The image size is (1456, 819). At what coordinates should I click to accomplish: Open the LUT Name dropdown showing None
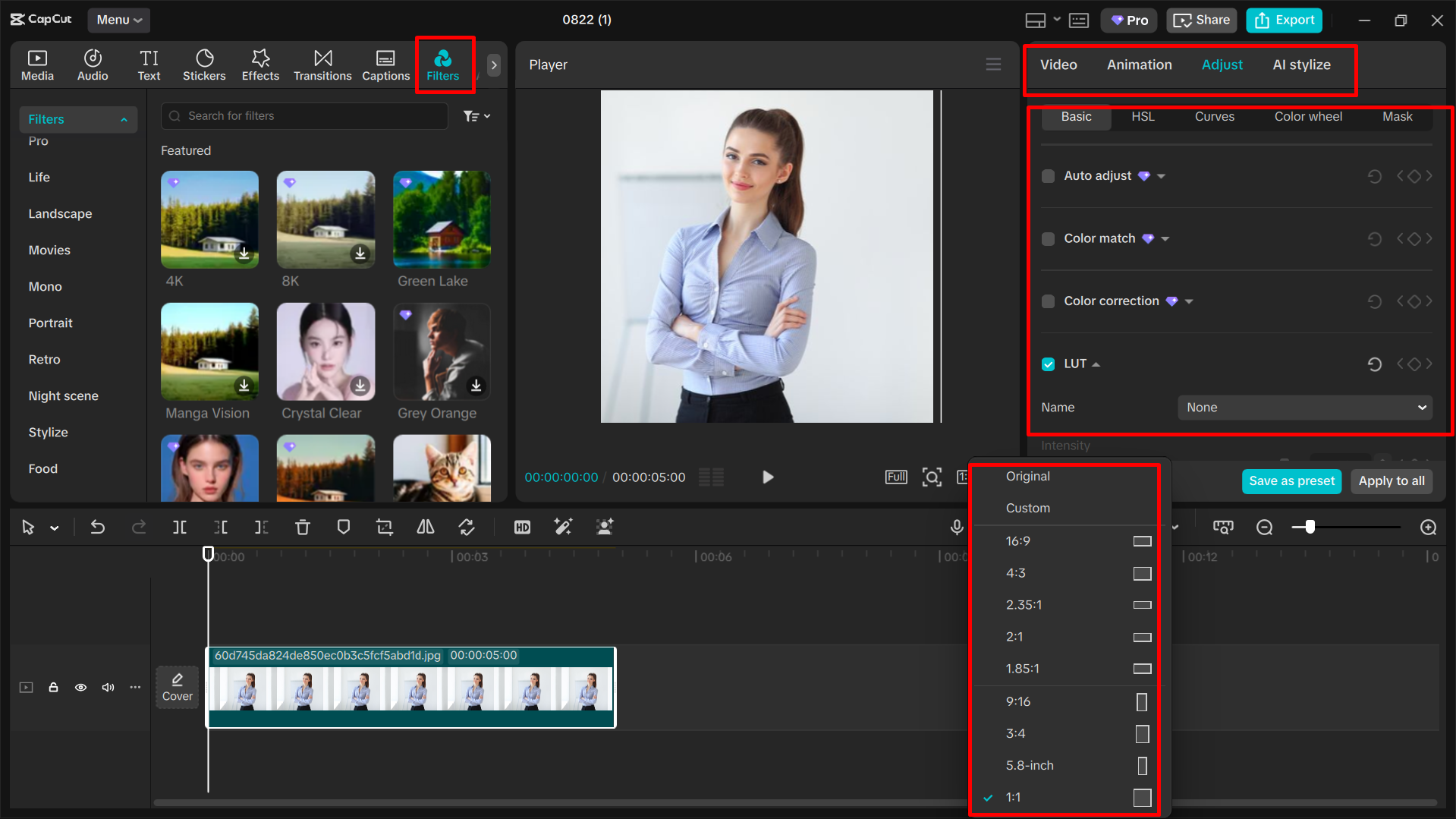click(1303, 408)
